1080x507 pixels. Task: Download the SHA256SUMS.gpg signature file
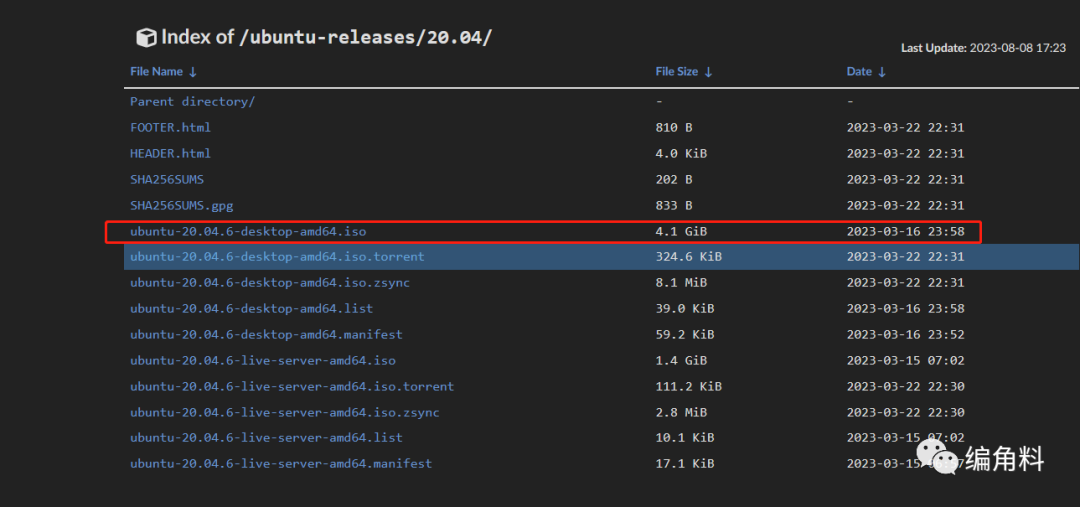pyautogui.click(x=182, y=205)
